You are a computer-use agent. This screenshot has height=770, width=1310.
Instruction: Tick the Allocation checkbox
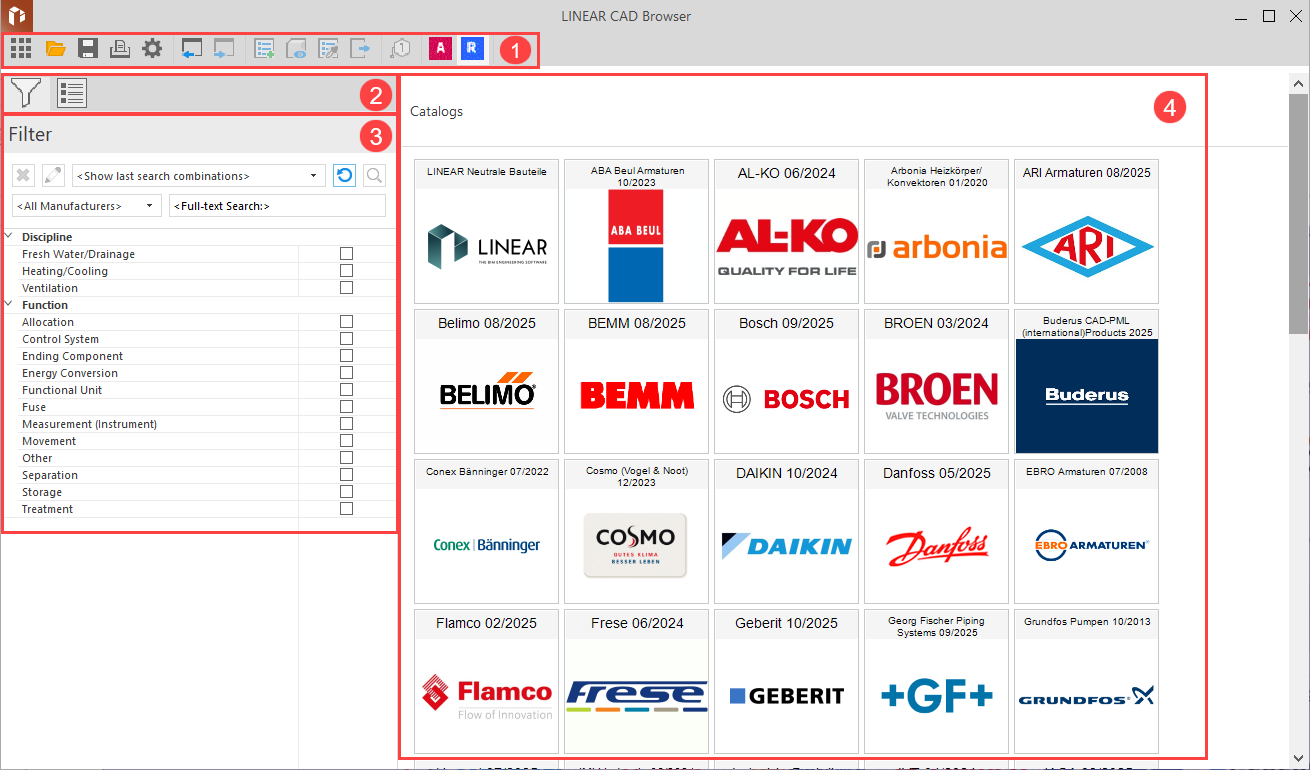[347, 322]
